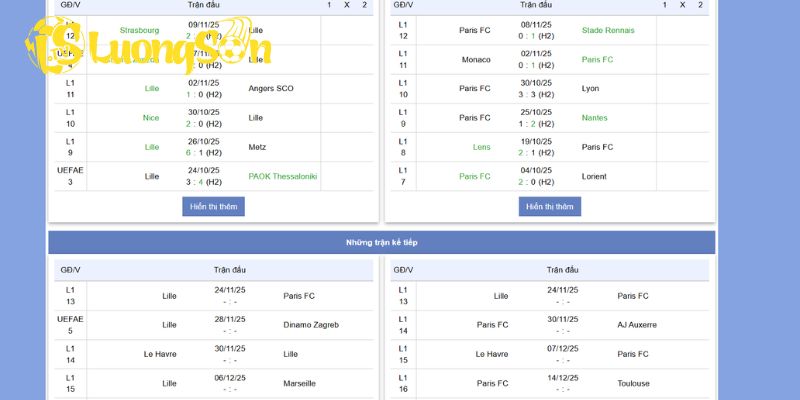Open the Stade Rennais team link
This screenshot has height=400, width=800.
pyautogui.click(x=608, y=30)
